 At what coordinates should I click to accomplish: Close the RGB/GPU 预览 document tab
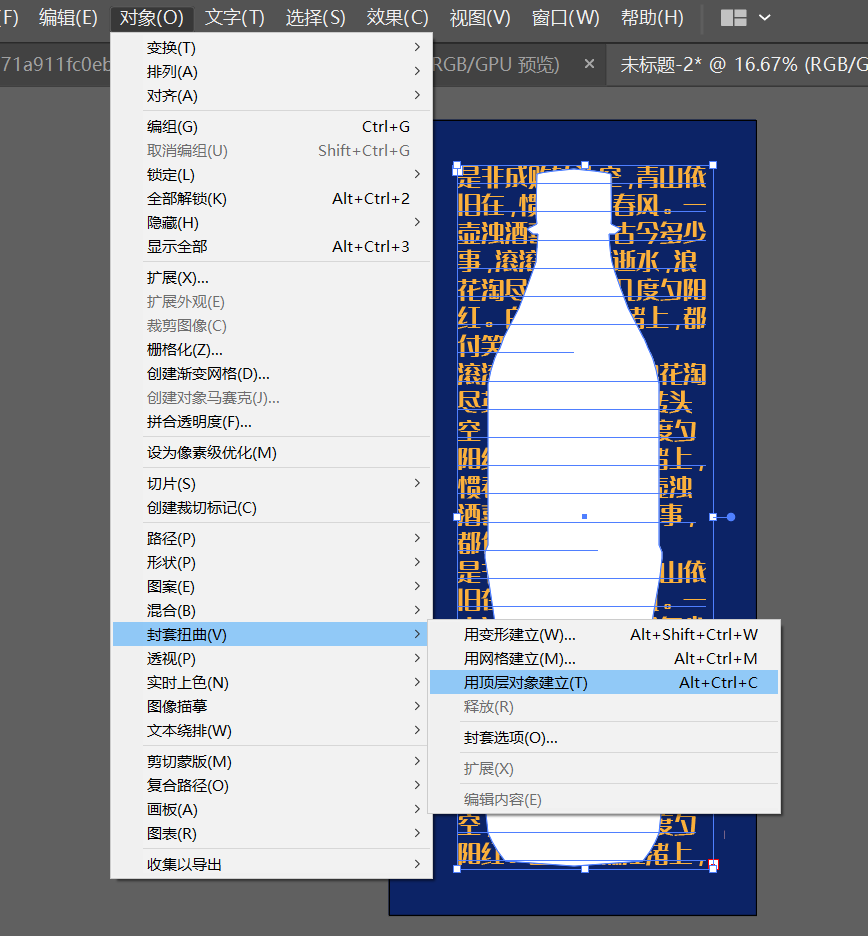click(589, 63)
